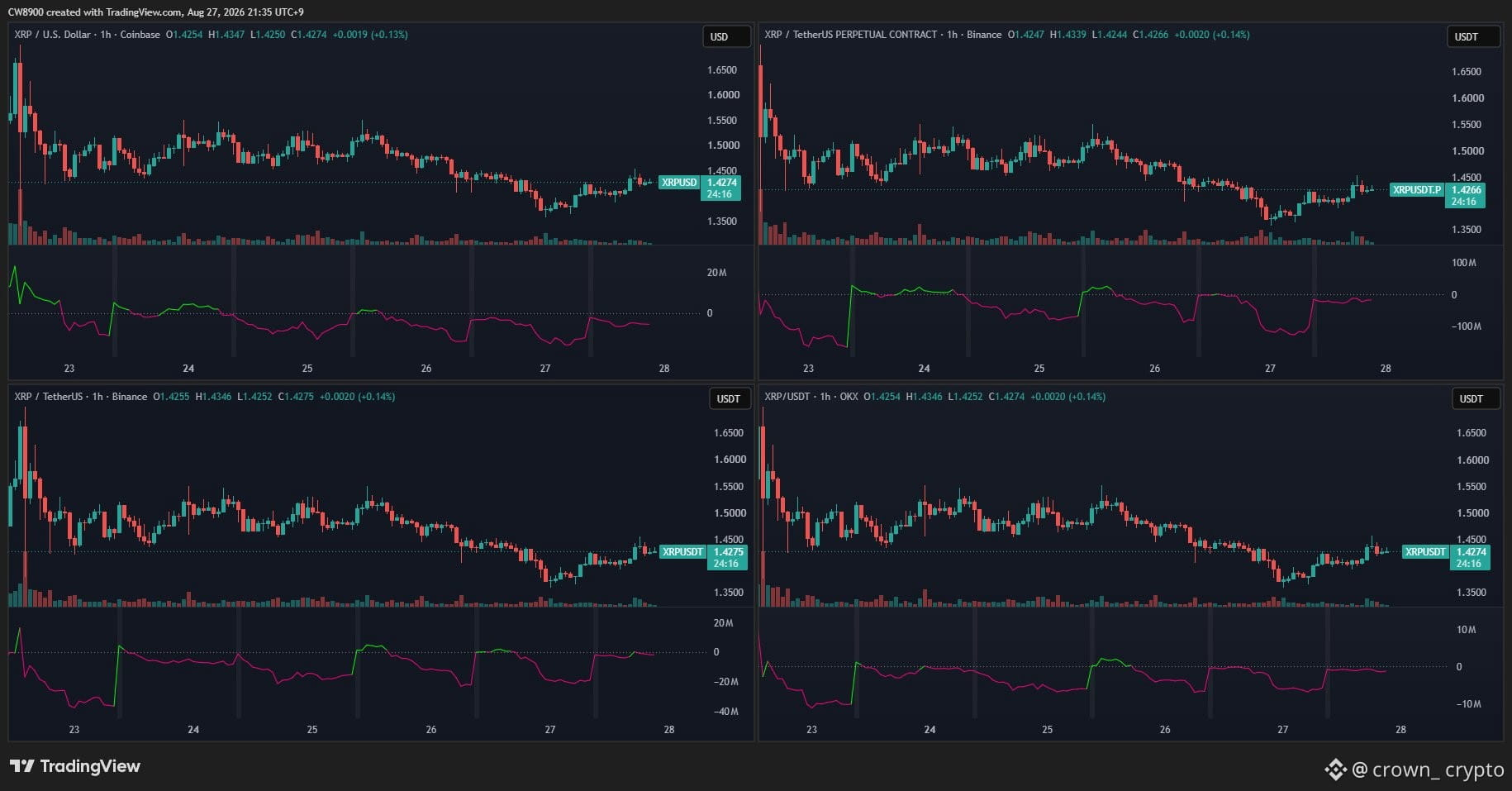1512x791 pixels.
Task: Click the +0.0020 (+0.14%) change value on the perpetual chart
Action: (1212, 35)
